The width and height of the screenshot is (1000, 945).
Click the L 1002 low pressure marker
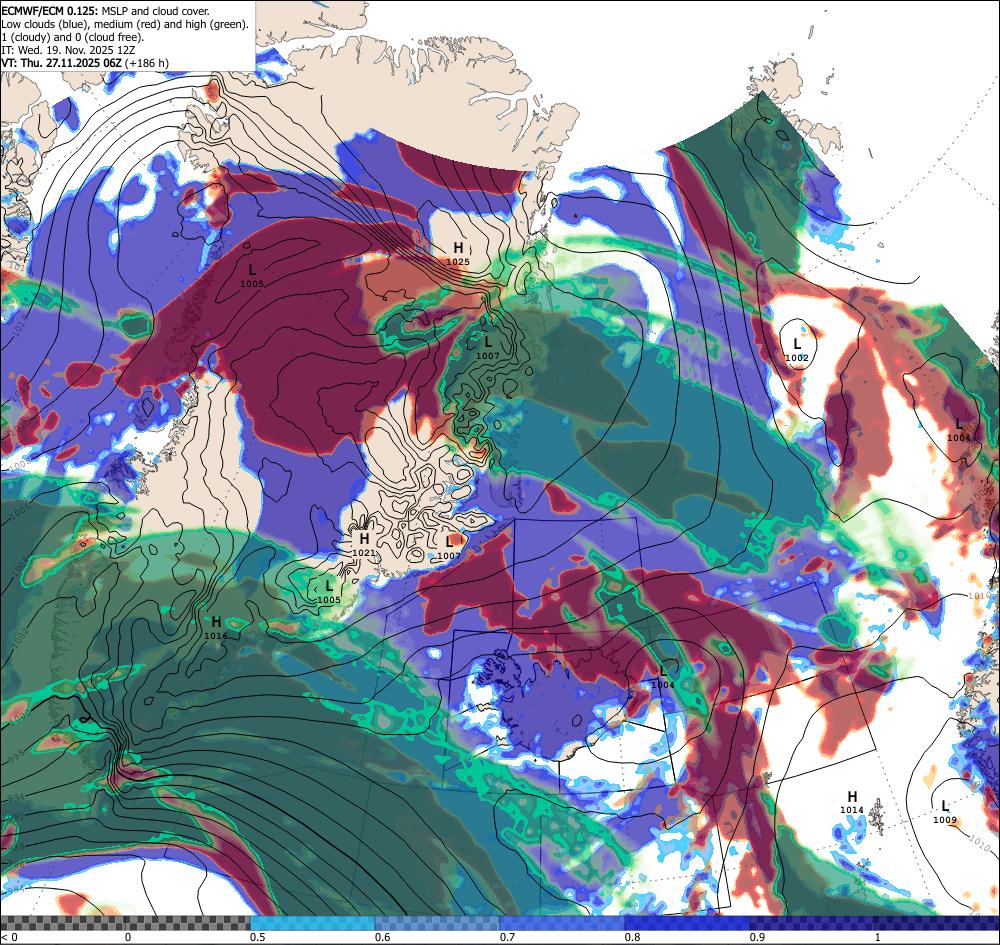tap(797, 350)
